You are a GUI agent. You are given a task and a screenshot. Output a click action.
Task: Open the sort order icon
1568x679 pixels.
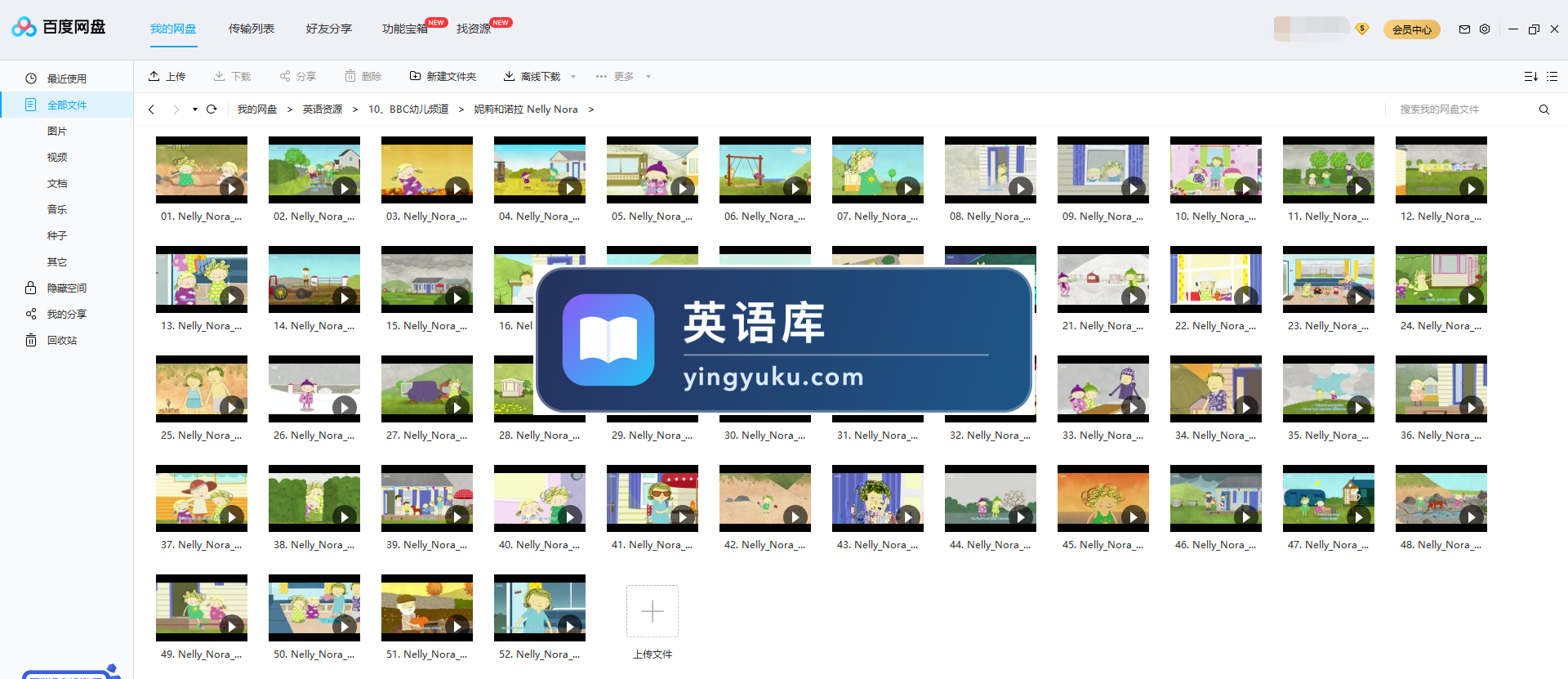tap(1531, 76)
